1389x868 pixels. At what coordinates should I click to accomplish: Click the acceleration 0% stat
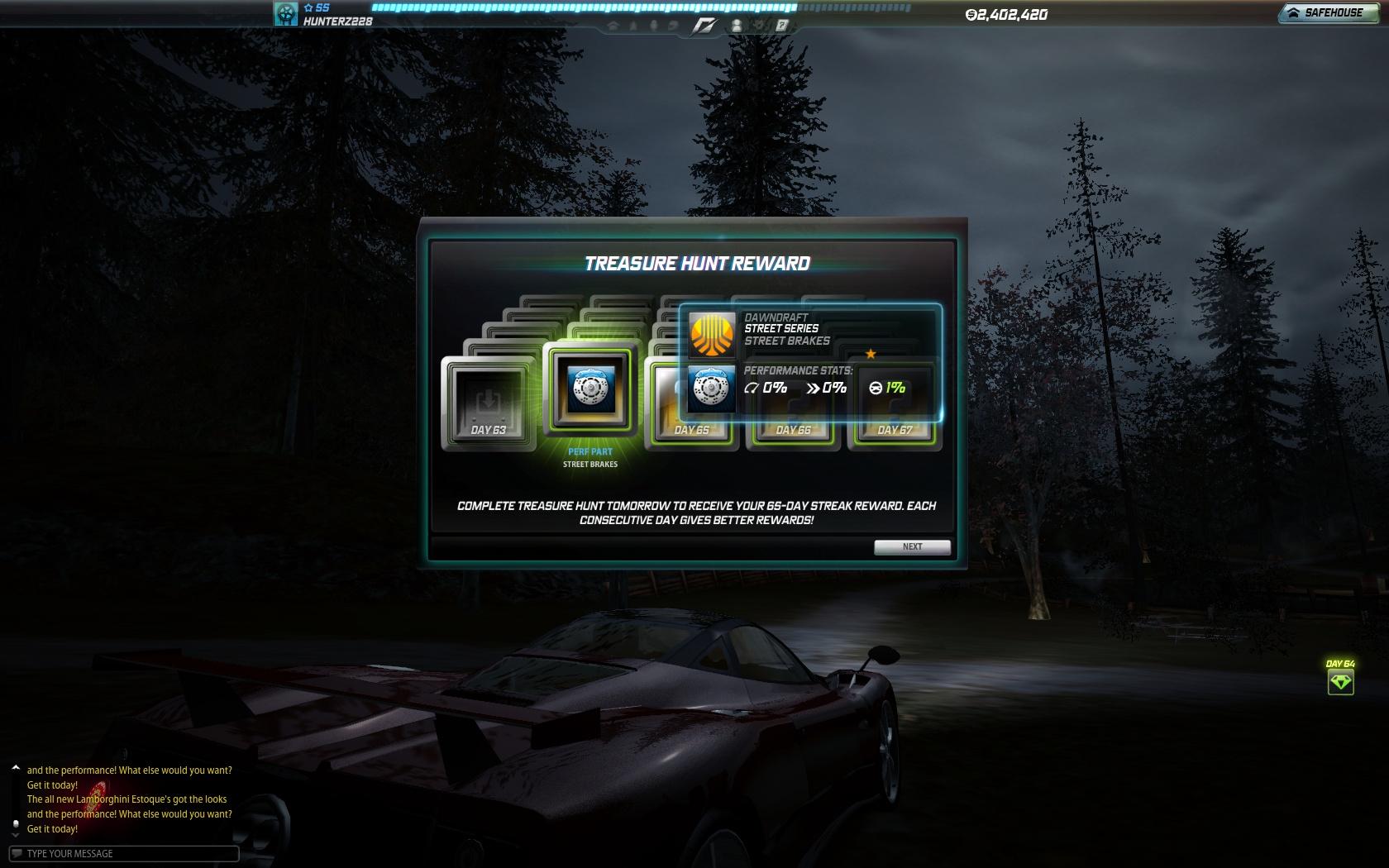(826, 387)
